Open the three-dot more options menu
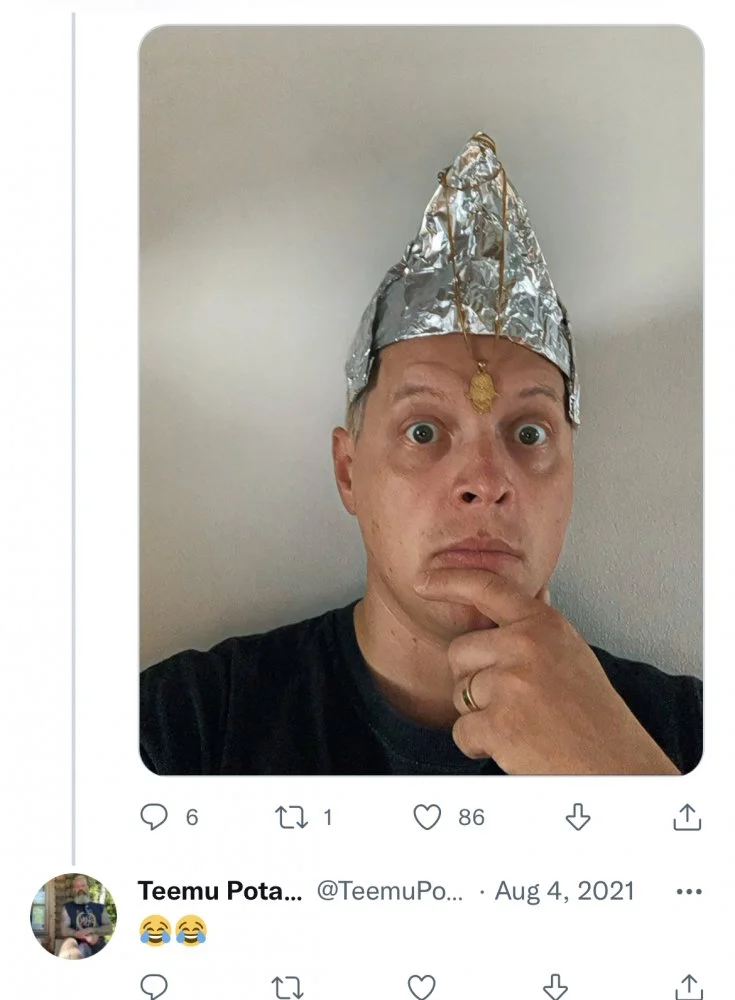735x1000 pixels. (689, 890)
